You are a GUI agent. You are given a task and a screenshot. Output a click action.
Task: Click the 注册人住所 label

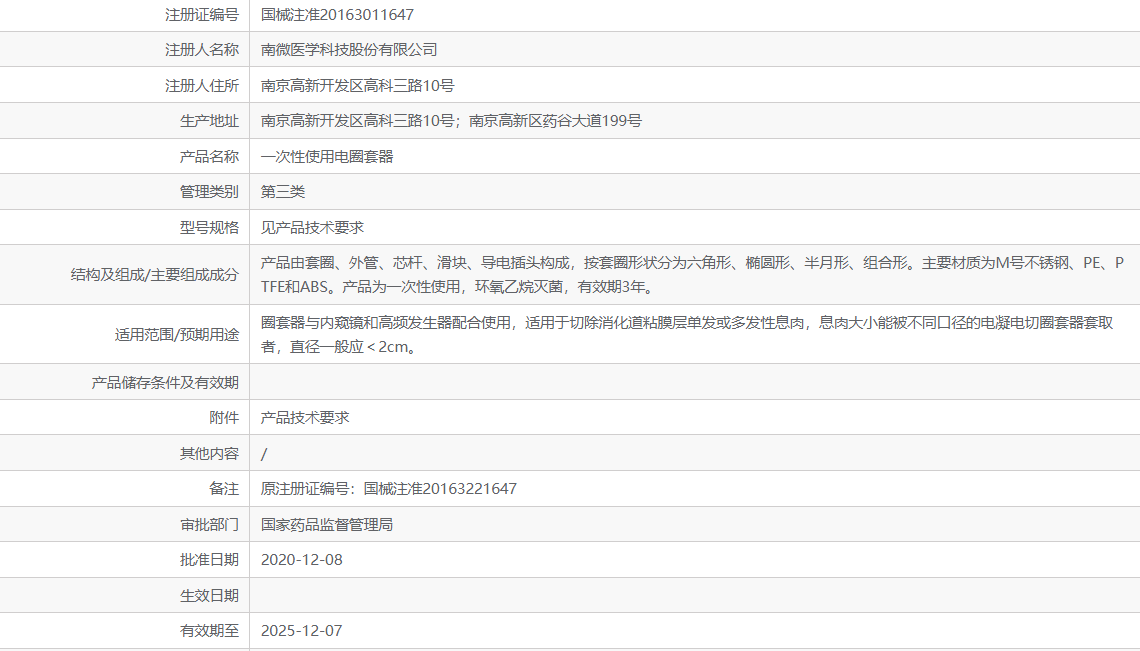coord(201,85)
